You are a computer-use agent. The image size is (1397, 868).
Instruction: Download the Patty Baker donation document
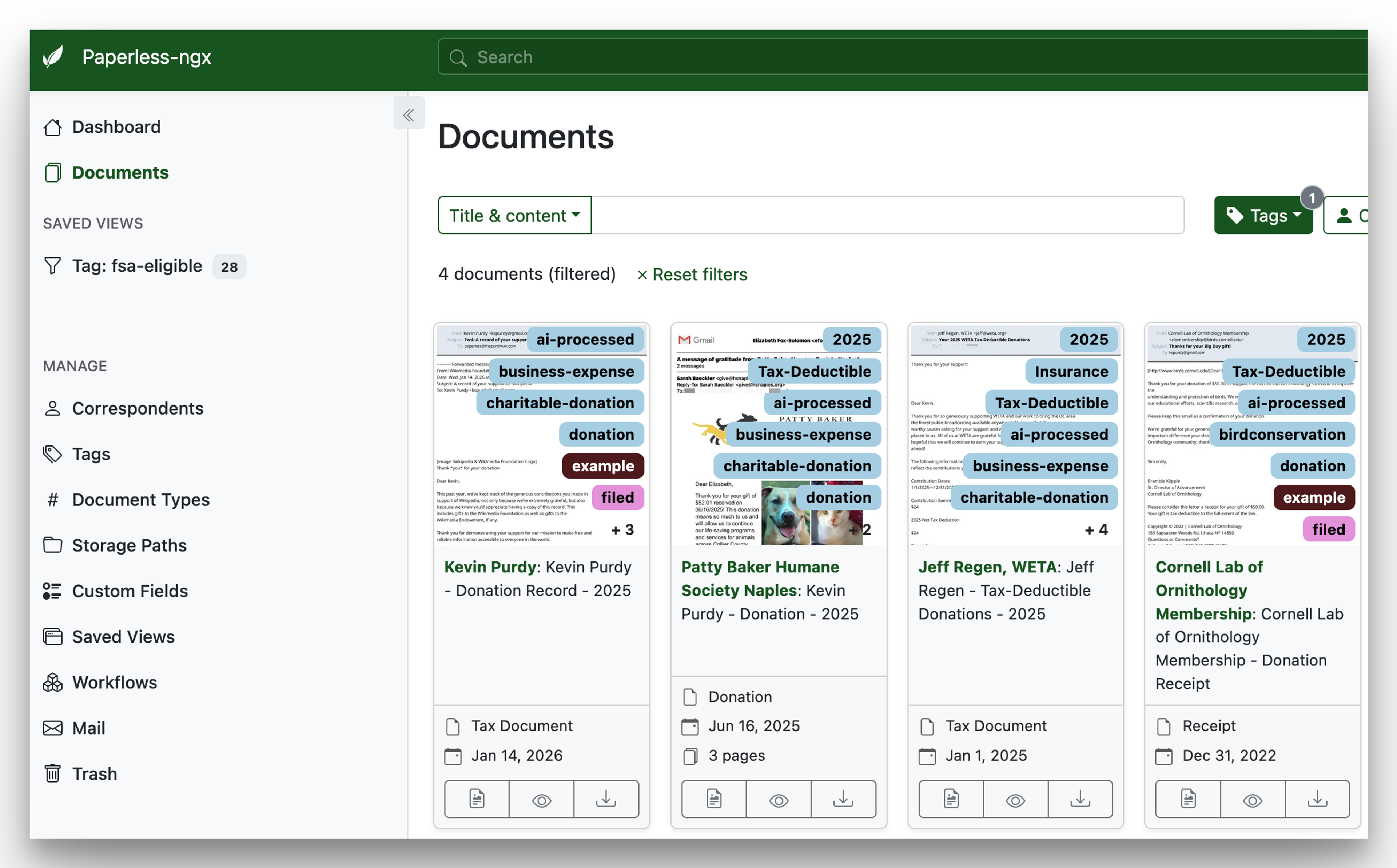[844, 799]
